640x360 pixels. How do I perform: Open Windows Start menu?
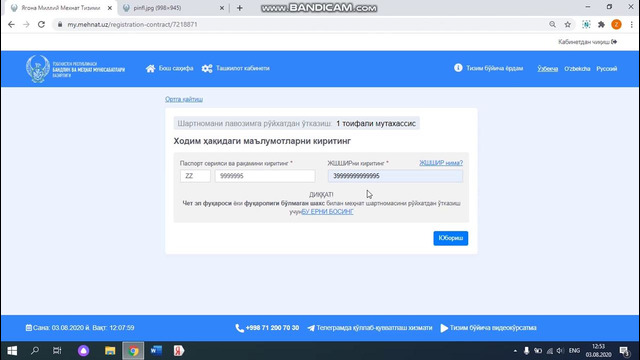coord(12,351)
